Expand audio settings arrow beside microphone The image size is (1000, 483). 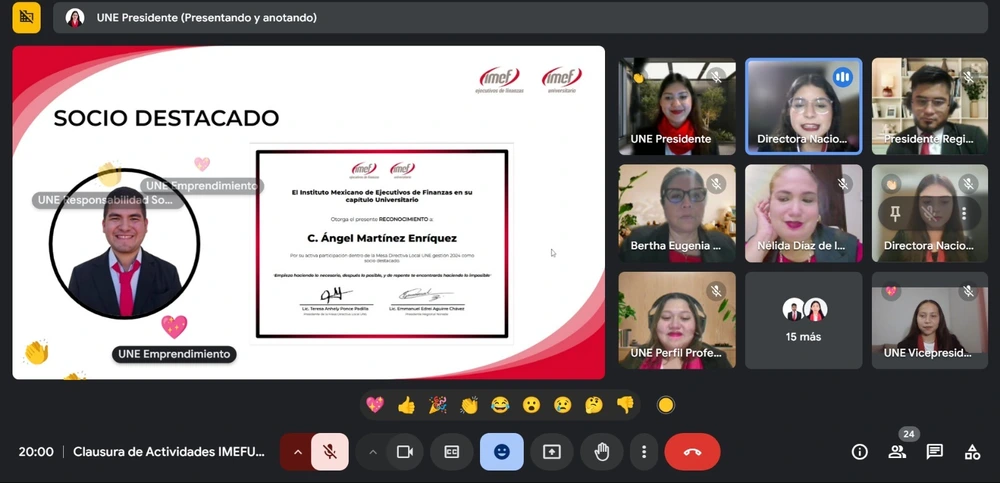click(297, 452)
